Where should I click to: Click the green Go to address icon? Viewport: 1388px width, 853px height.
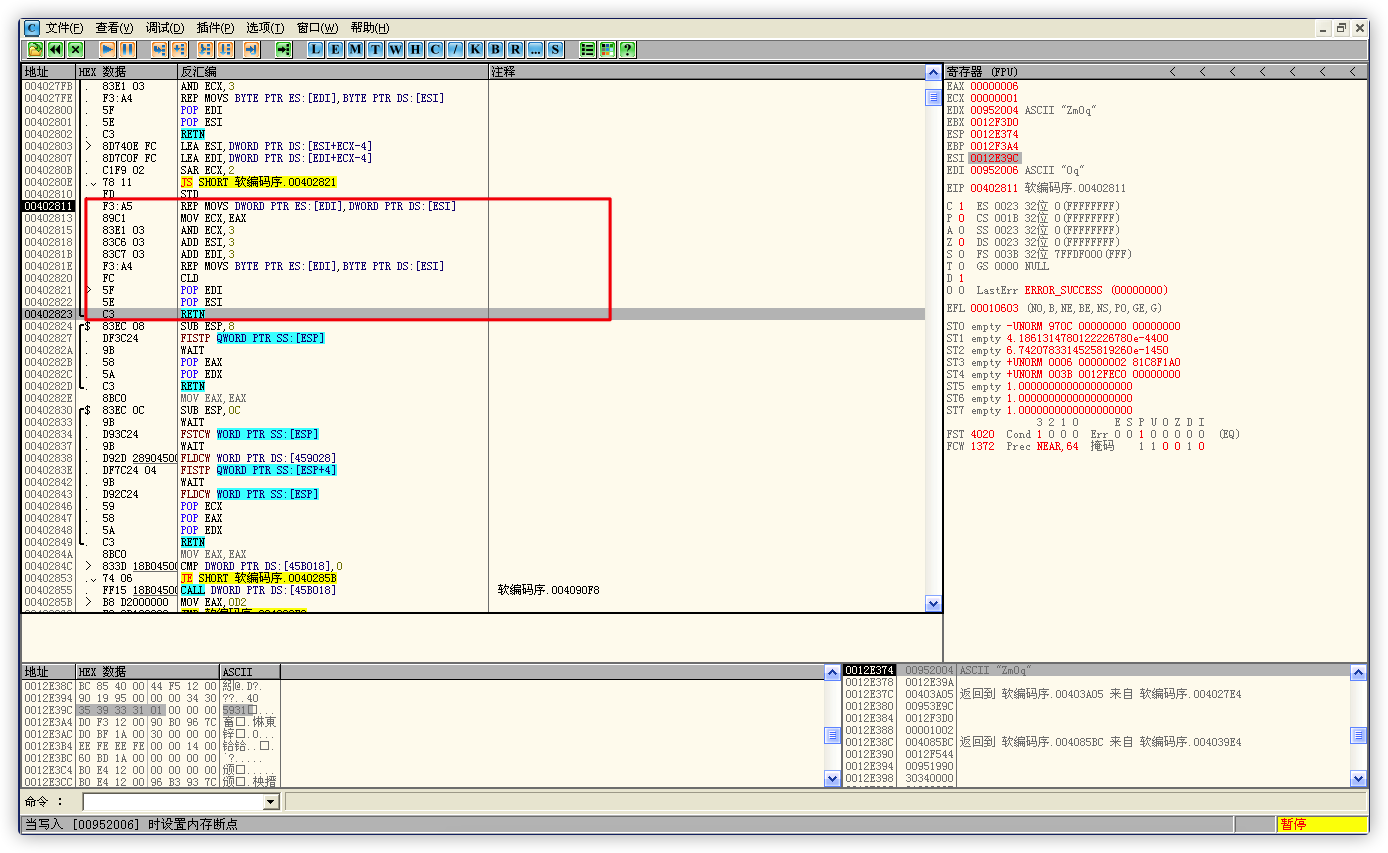point(284,49)
